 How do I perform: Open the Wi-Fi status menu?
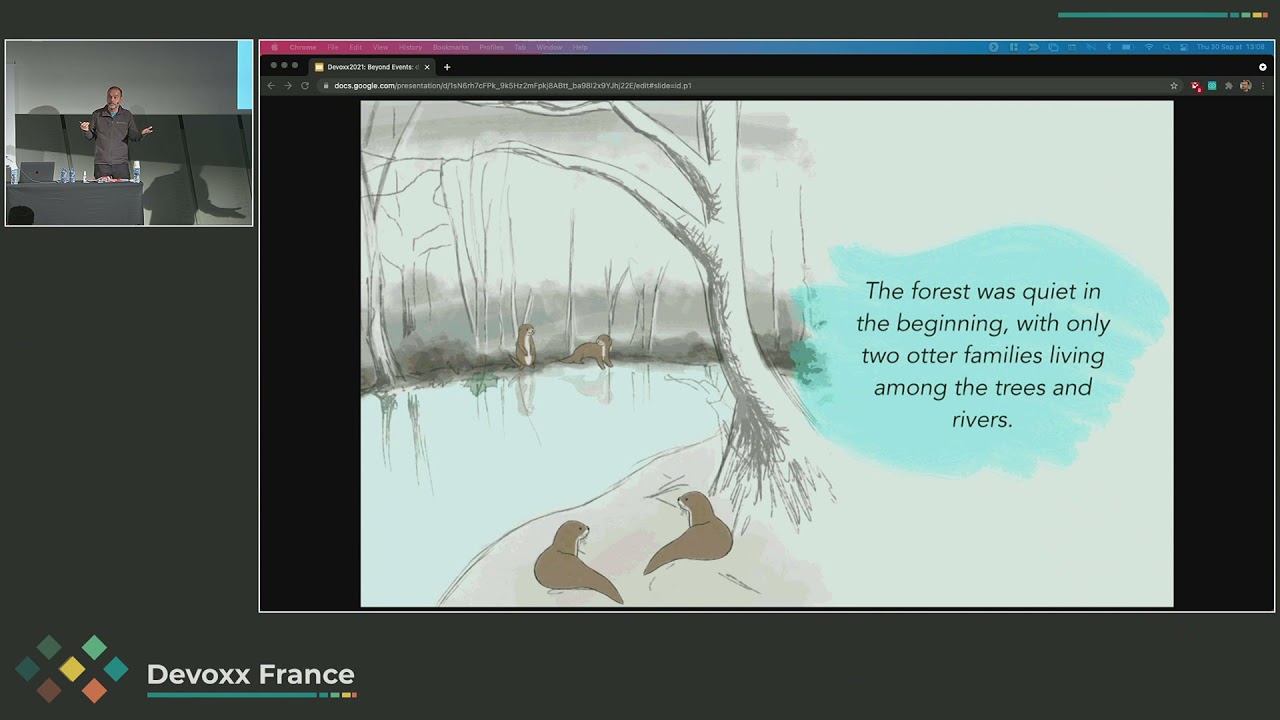click(x=1149, y=47)
